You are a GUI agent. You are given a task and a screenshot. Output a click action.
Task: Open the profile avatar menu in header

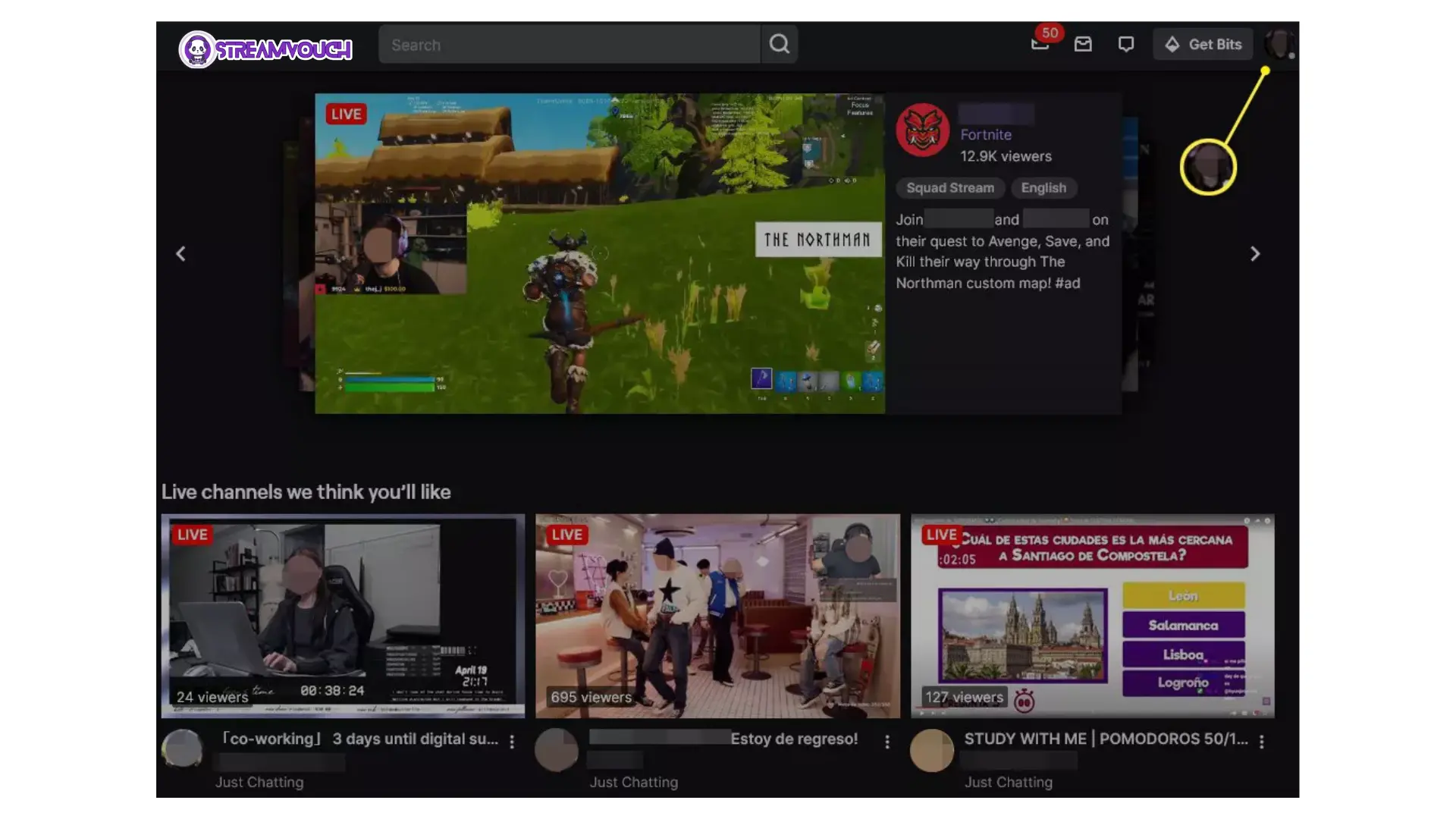click(1279, 44)
